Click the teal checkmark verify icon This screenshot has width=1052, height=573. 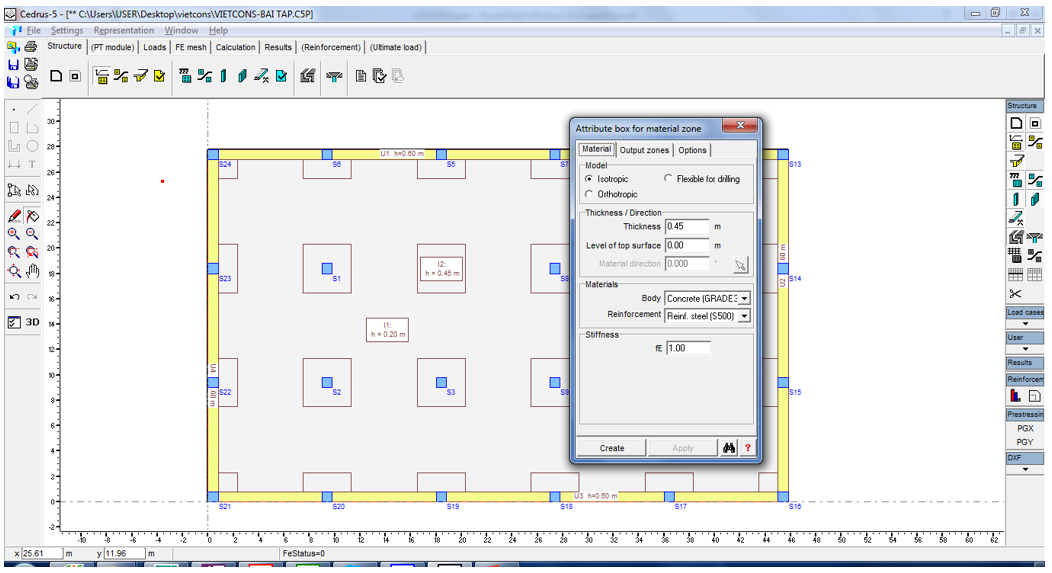[x=281, y=76]
